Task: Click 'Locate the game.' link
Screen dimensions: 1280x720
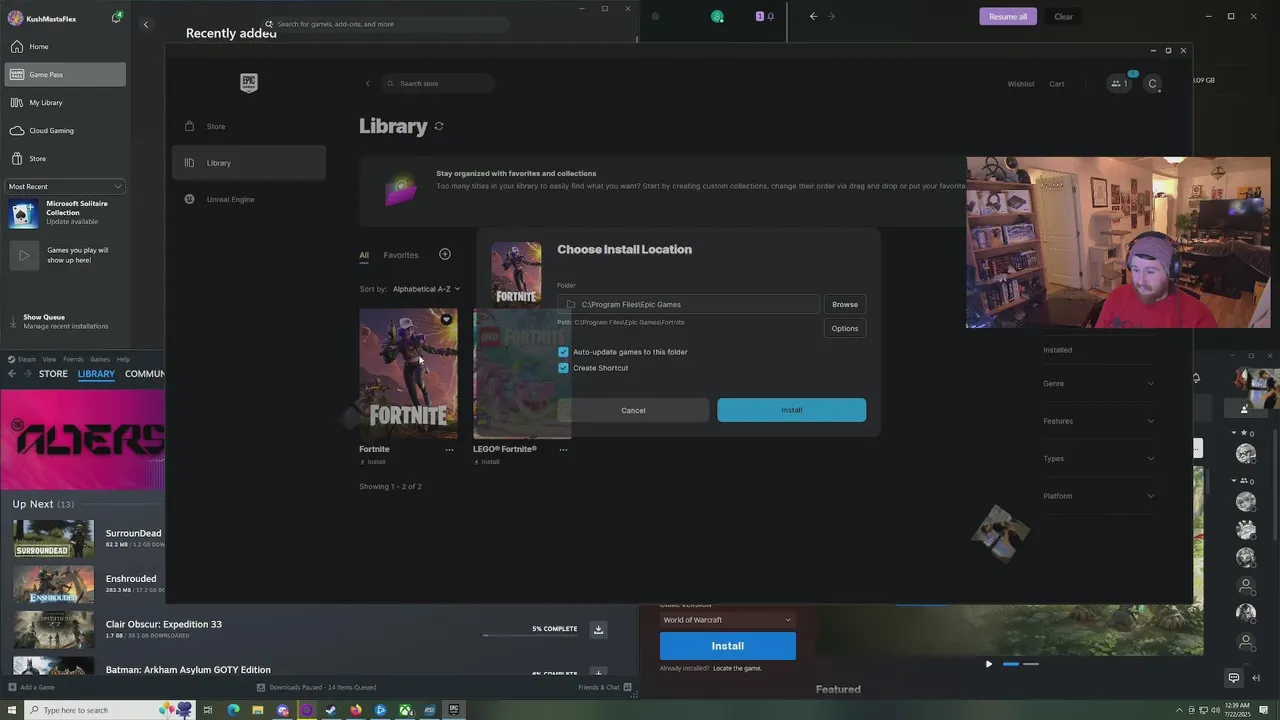Action: [x=737, y=668]
